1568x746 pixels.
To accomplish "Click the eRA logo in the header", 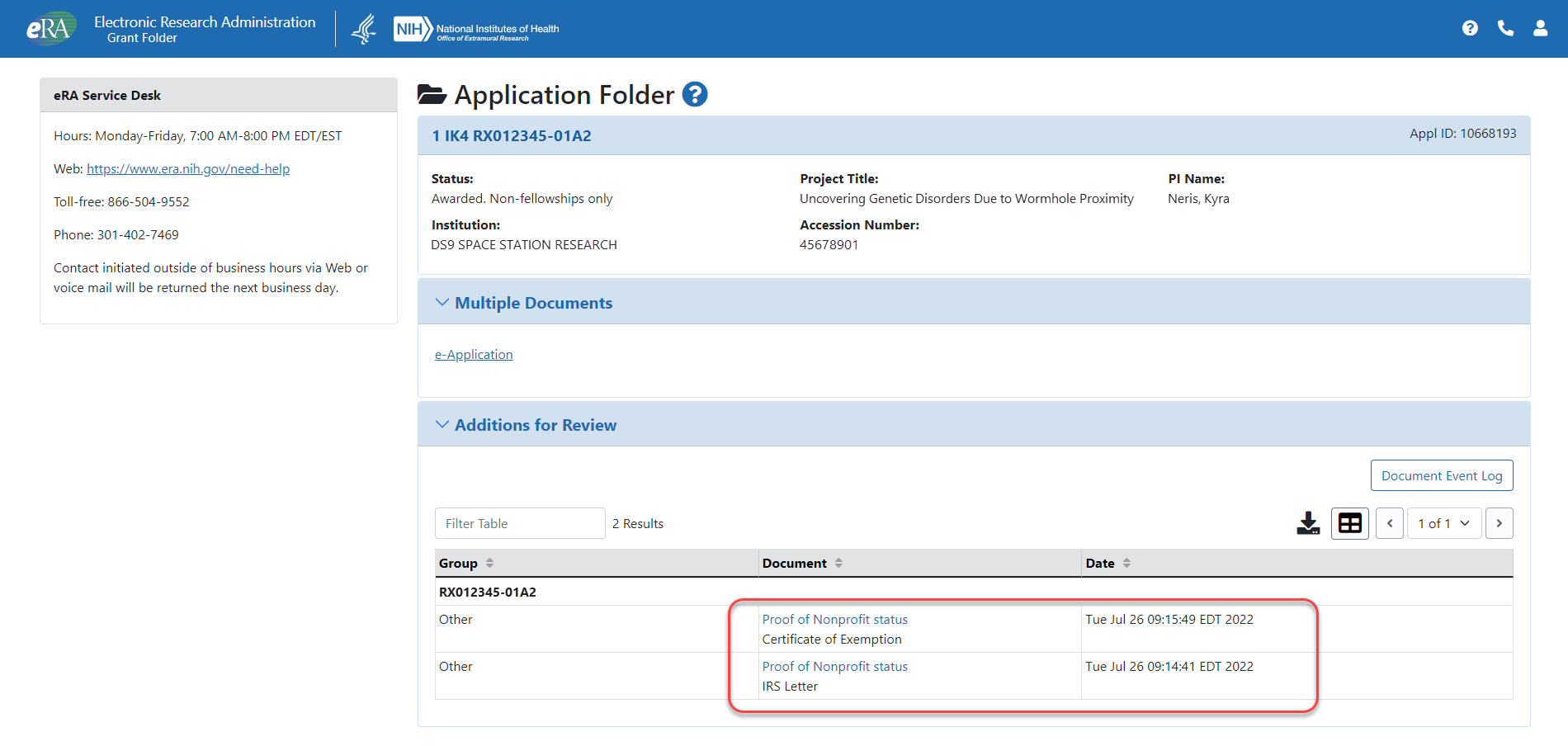I will coord(50,28).
